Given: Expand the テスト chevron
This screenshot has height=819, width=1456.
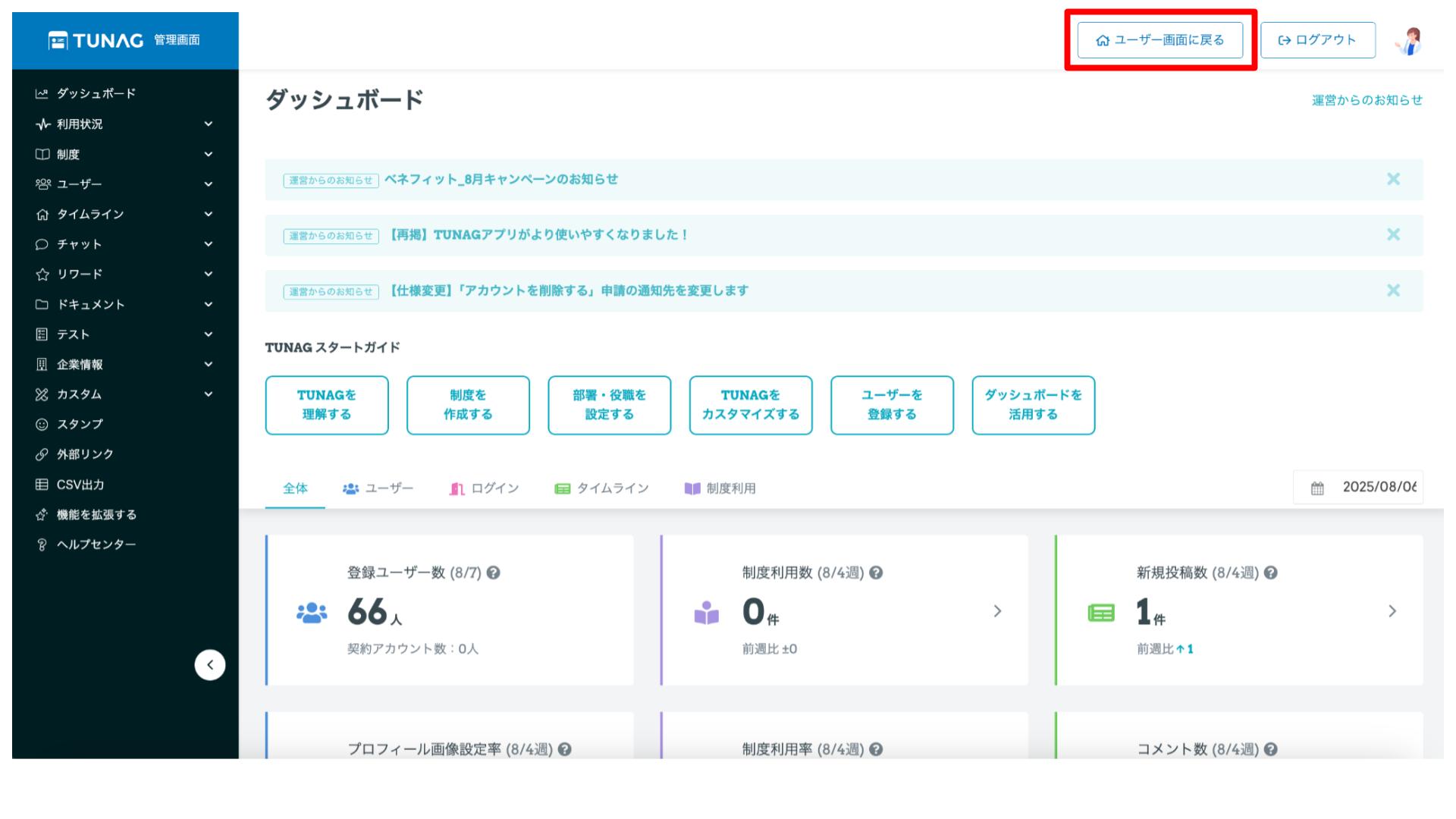Looking at the screenshot, I should [x=209, y=334].
